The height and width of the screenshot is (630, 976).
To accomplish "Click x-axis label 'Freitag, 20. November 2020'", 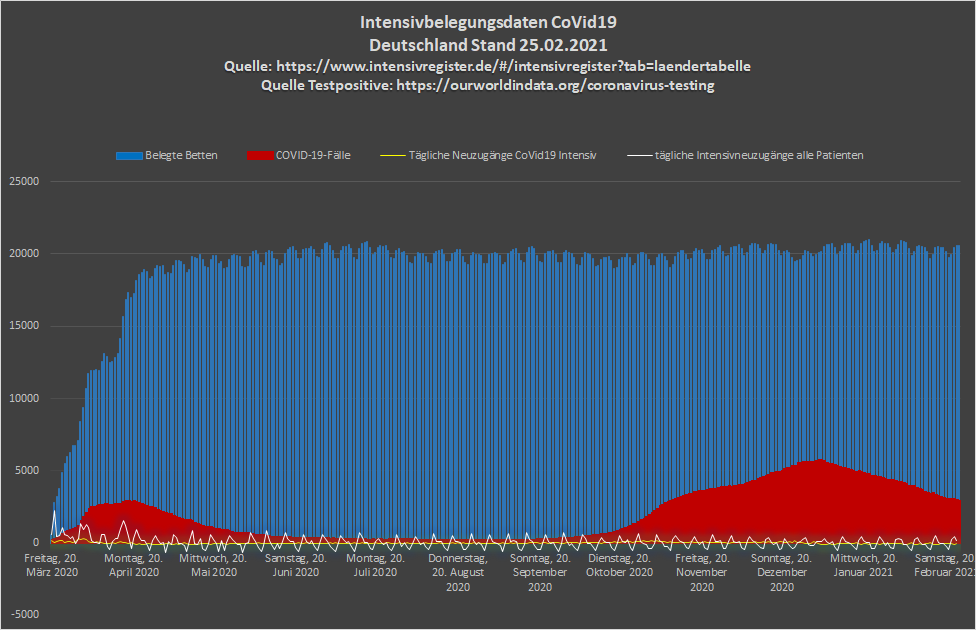I will [702, 573].
